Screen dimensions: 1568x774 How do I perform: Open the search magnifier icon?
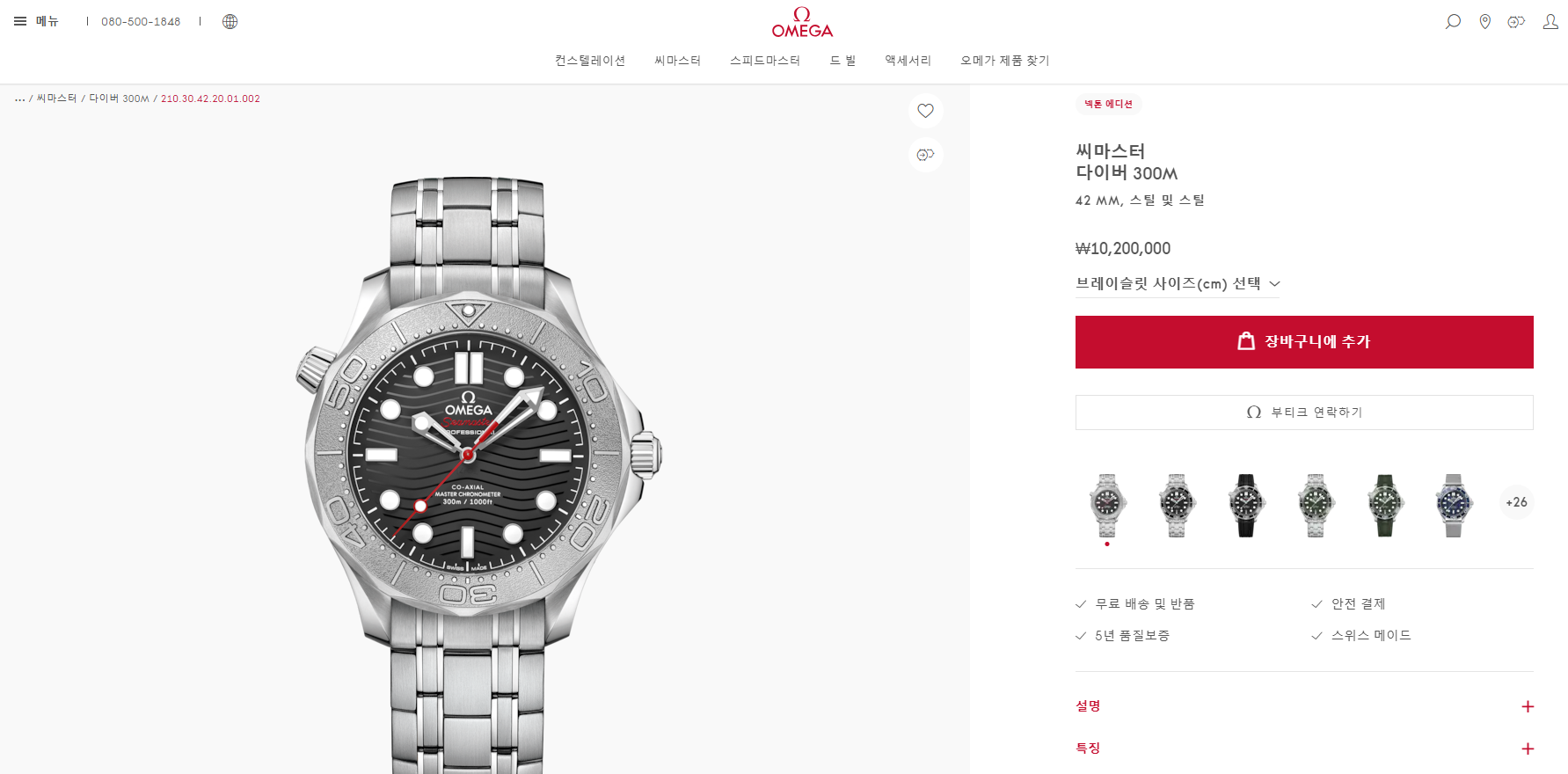click(x=1453, y=21)
